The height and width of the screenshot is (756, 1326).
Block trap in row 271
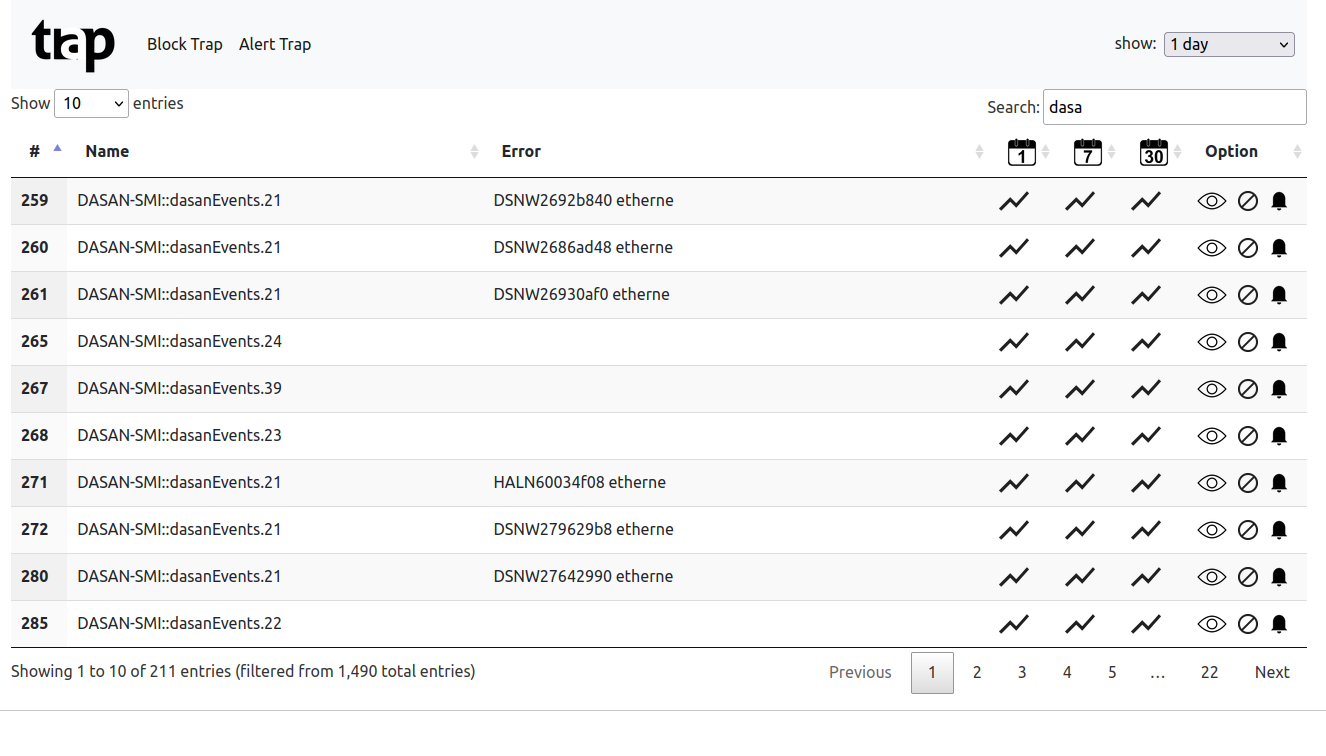click(x=1247, y=483)
